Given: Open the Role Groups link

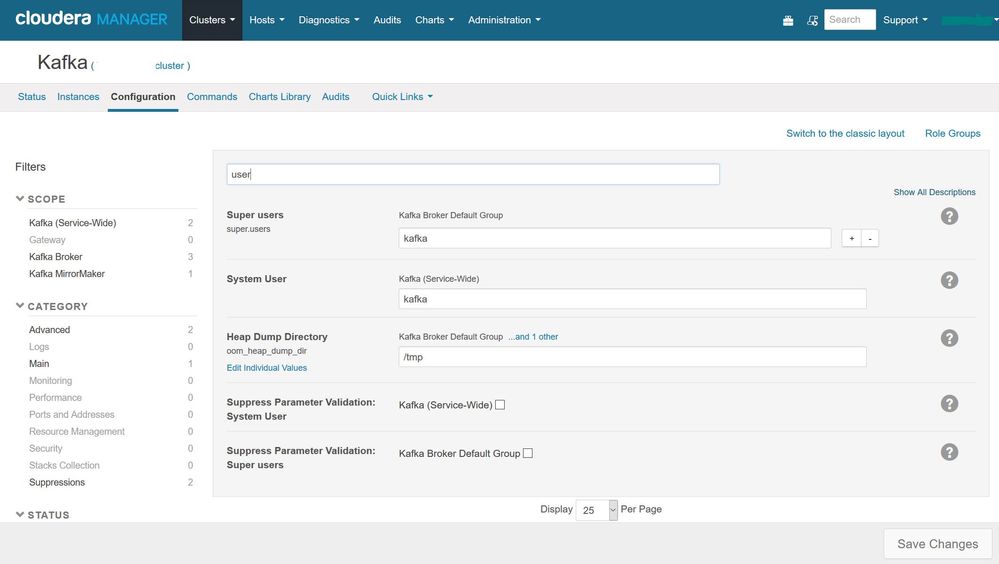Looking at the screenshot, I should click(952, 133).
